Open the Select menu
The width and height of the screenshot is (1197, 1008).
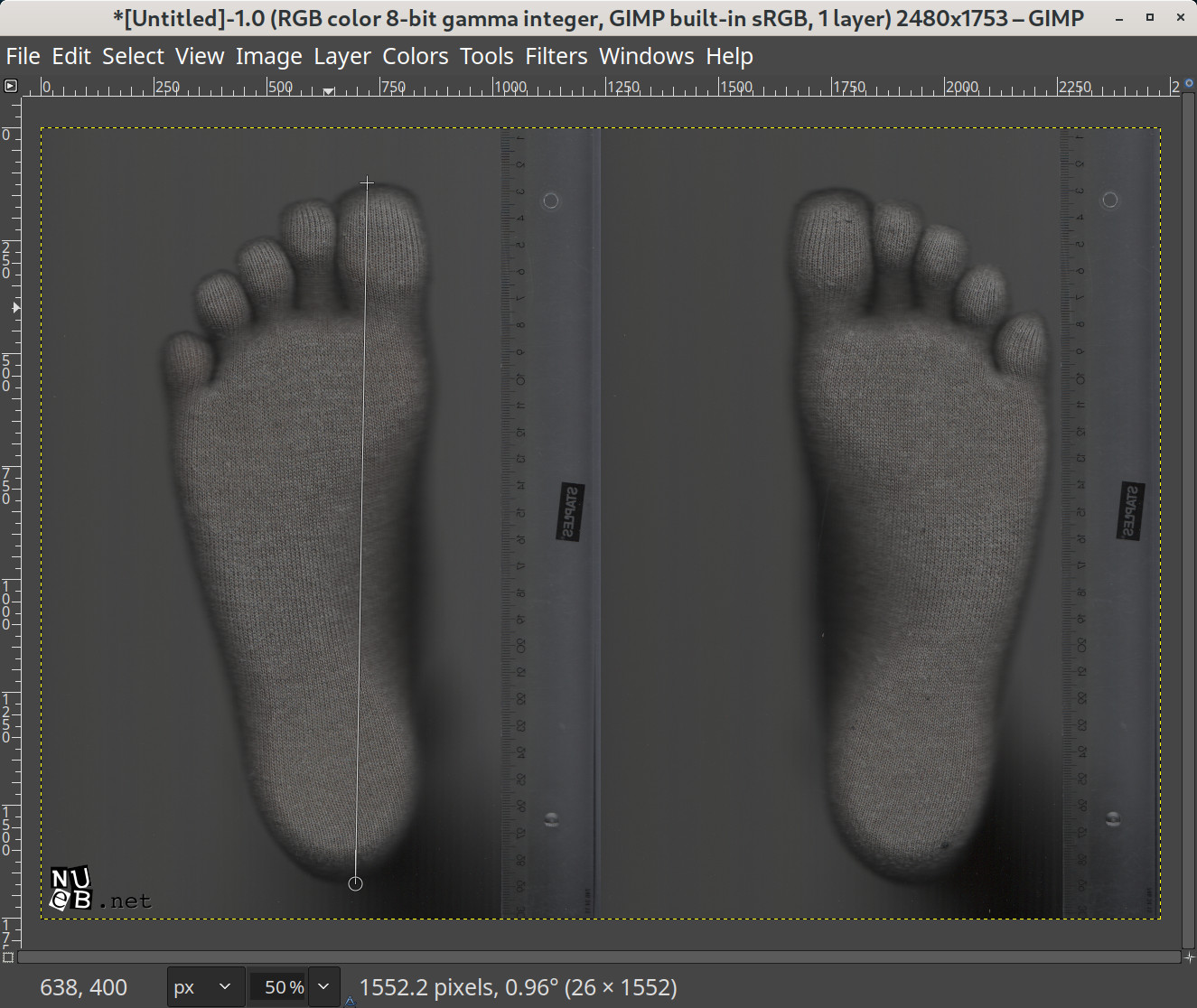(x=133, y=56)
